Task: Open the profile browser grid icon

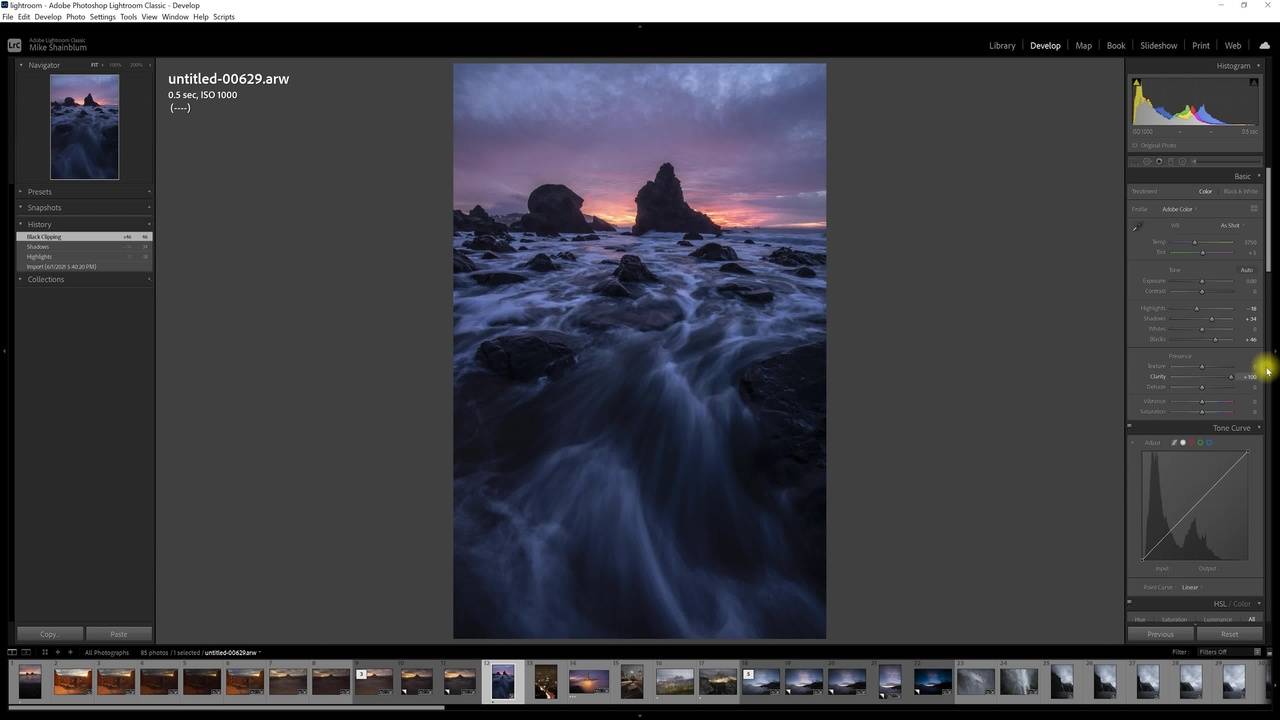Action: (x=1253, y=209)
